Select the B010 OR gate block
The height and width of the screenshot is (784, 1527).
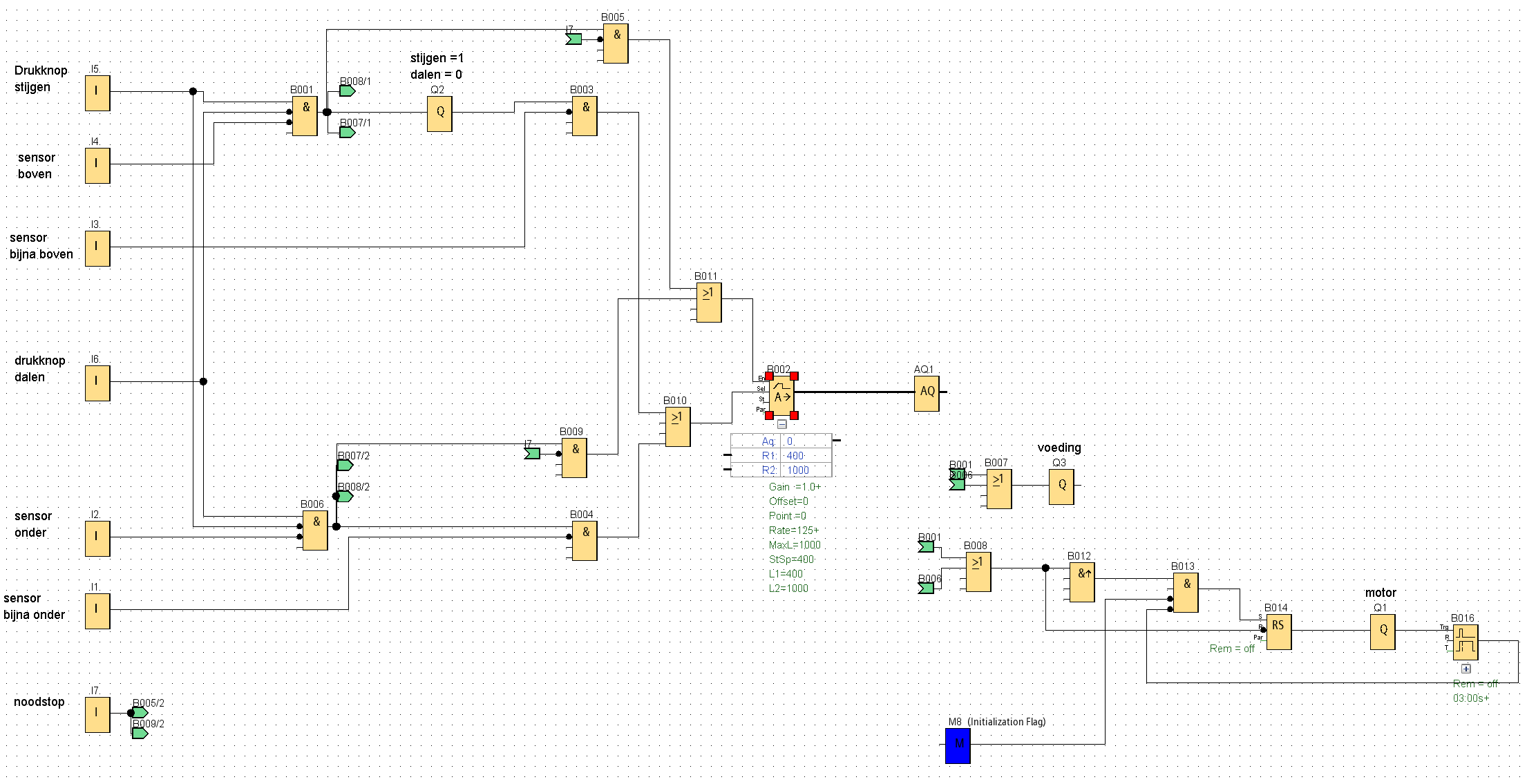[x=678, y=427]
